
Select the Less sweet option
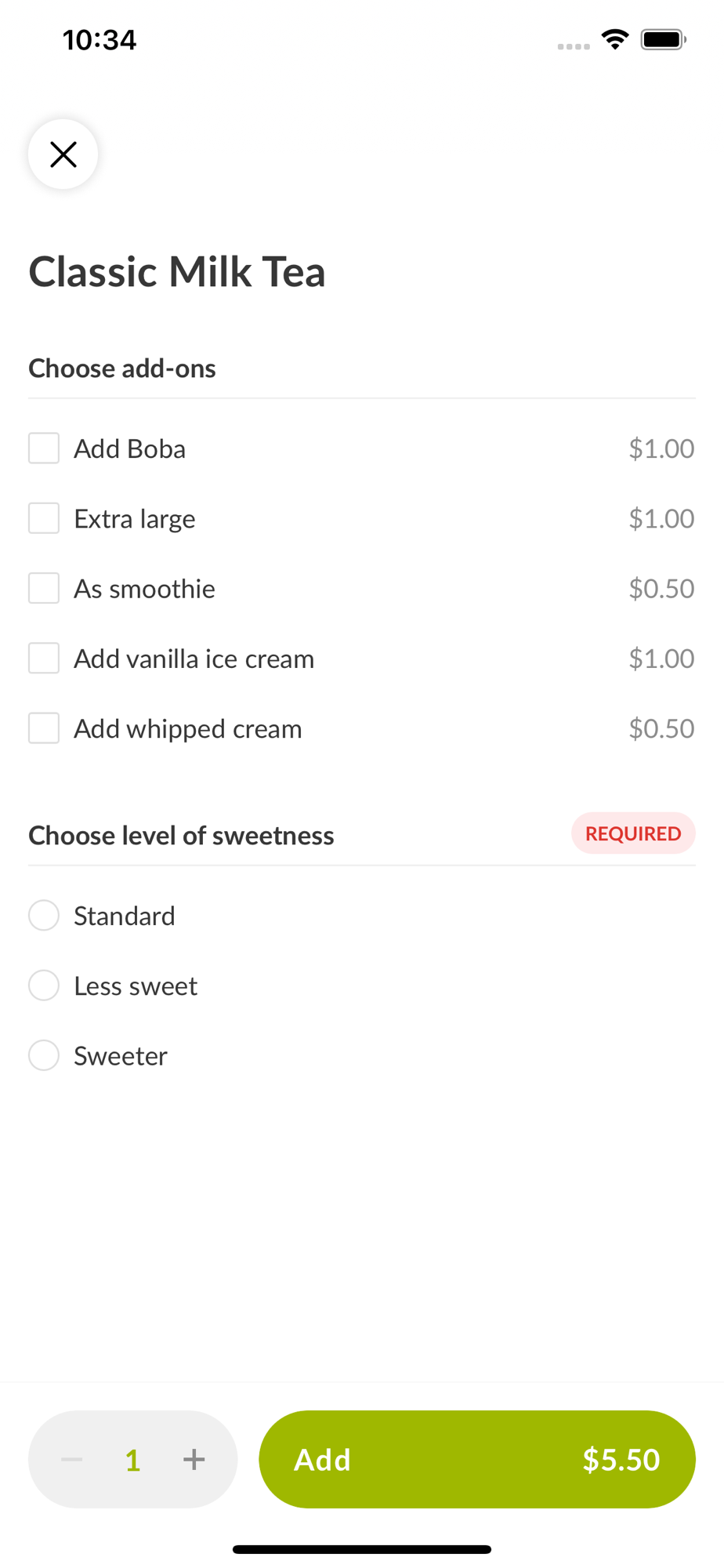[44, 985]
